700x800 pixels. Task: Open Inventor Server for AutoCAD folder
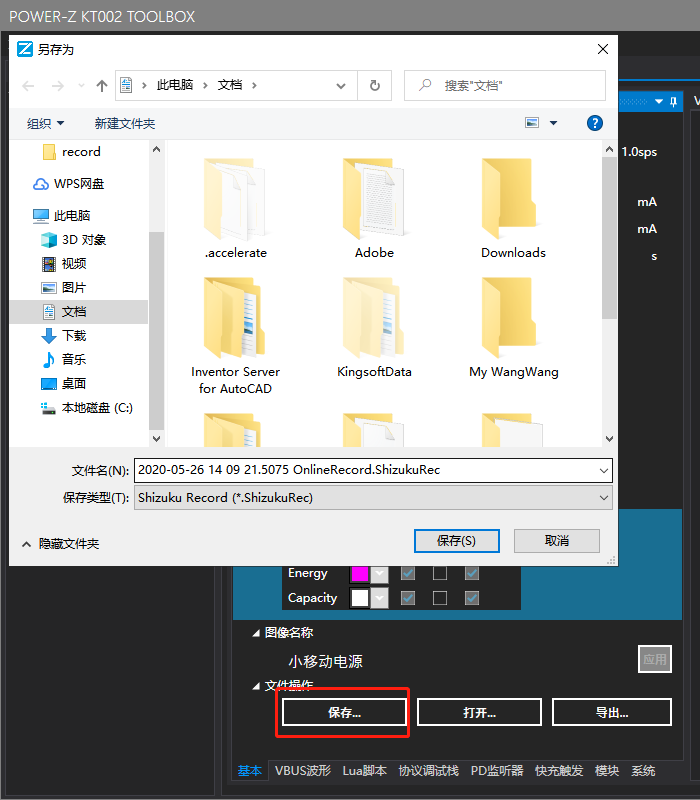tap(235, 336)
